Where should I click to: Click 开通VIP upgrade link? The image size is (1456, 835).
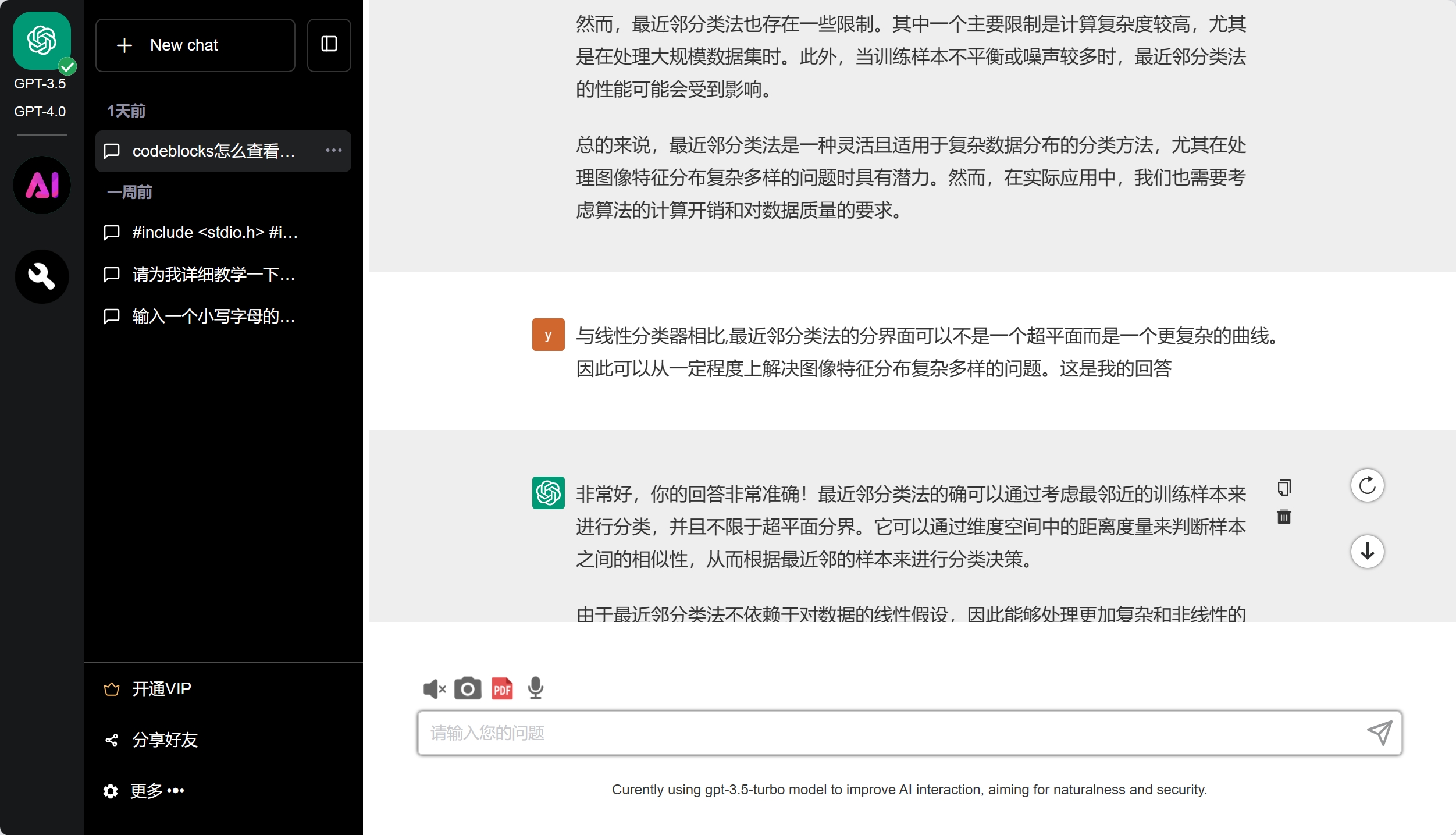(161, 689)
